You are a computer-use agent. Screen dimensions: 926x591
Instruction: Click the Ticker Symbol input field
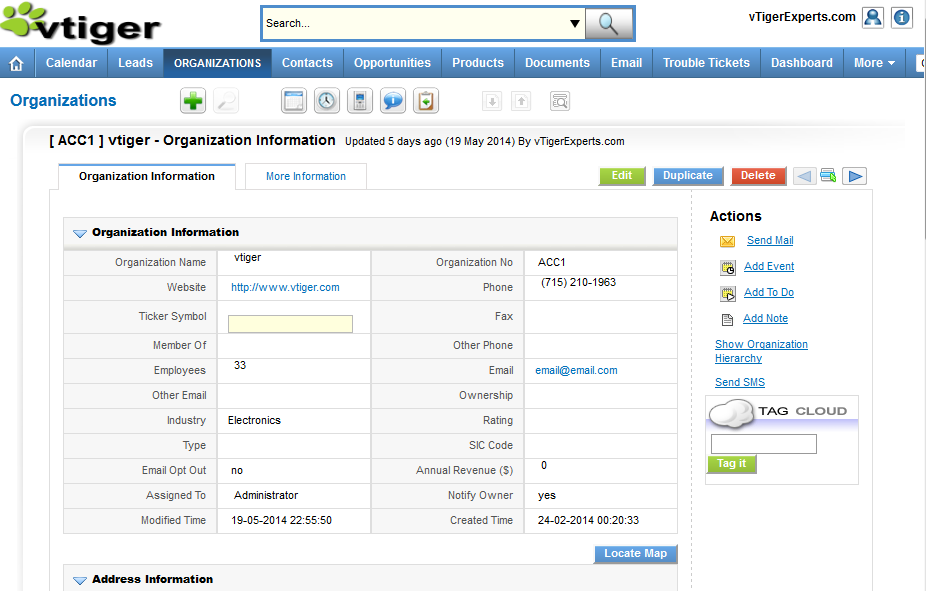click(x=291, y=324)
